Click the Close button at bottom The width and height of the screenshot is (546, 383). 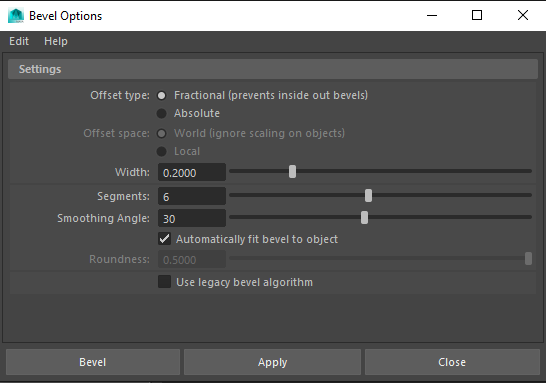452,362
